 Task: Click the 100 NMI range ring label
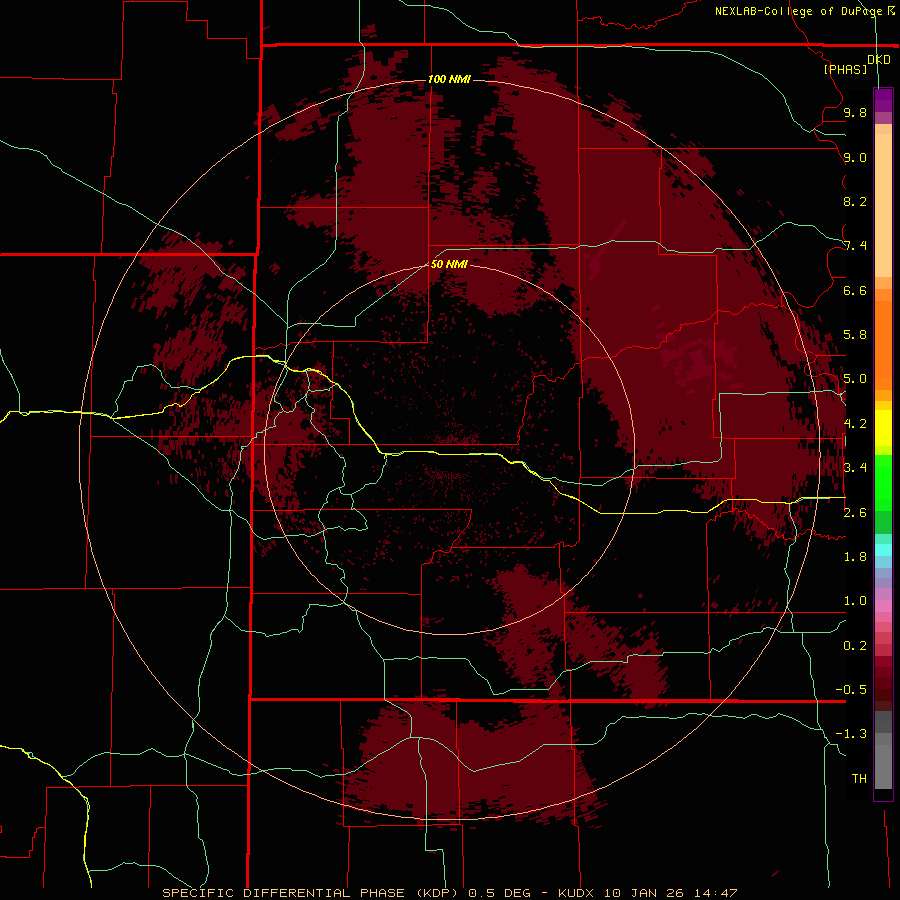coord(449,79)
